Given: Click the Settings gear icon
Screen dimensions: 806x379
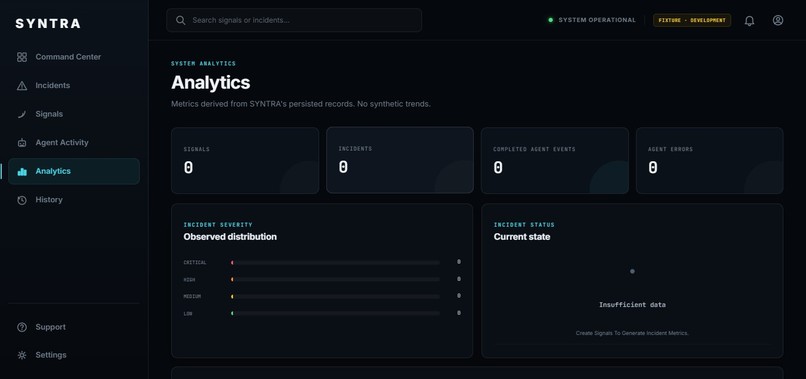Looking at the screenshot, I should click(22, 355).
